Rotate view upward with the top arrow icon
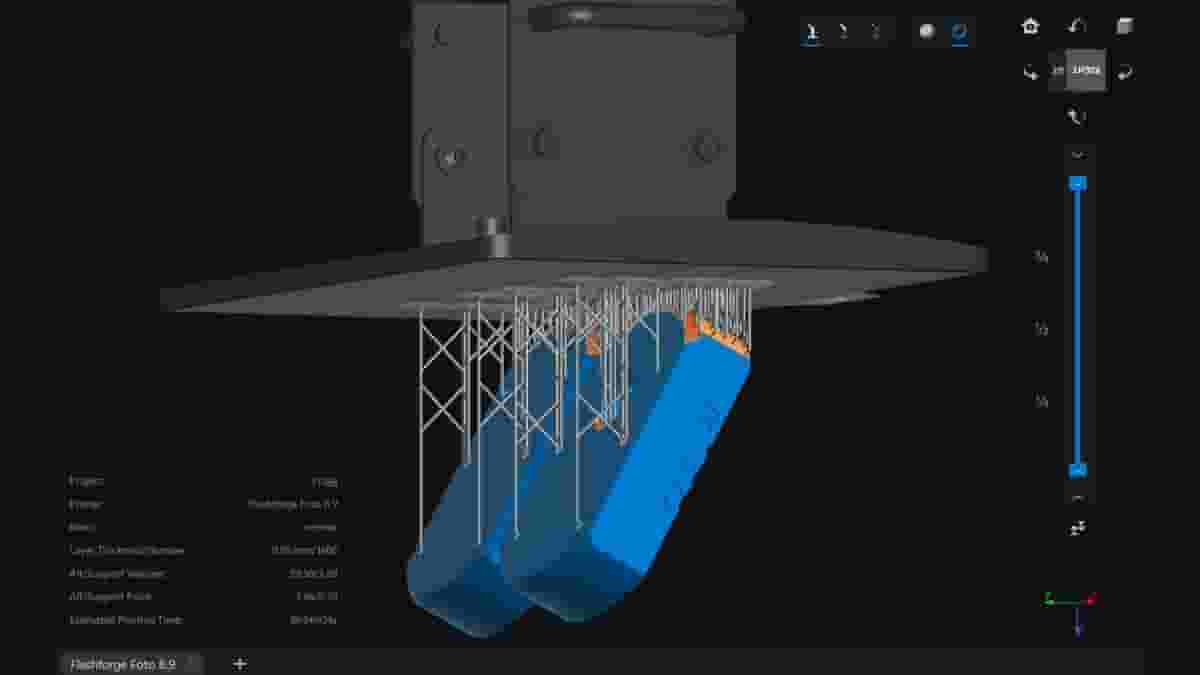The image size is (1200, 675). (x=1077, y=26)
